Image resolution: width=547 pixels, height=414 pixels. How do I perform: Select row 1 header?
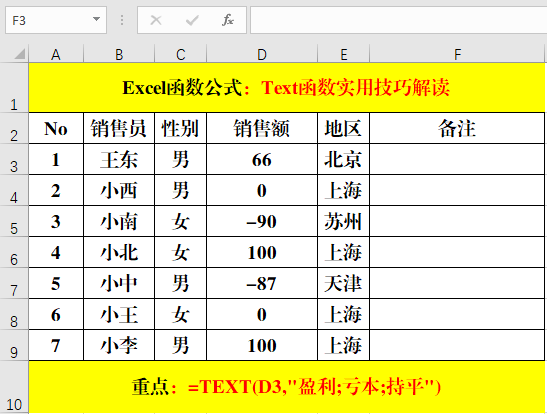pos(14,88)
